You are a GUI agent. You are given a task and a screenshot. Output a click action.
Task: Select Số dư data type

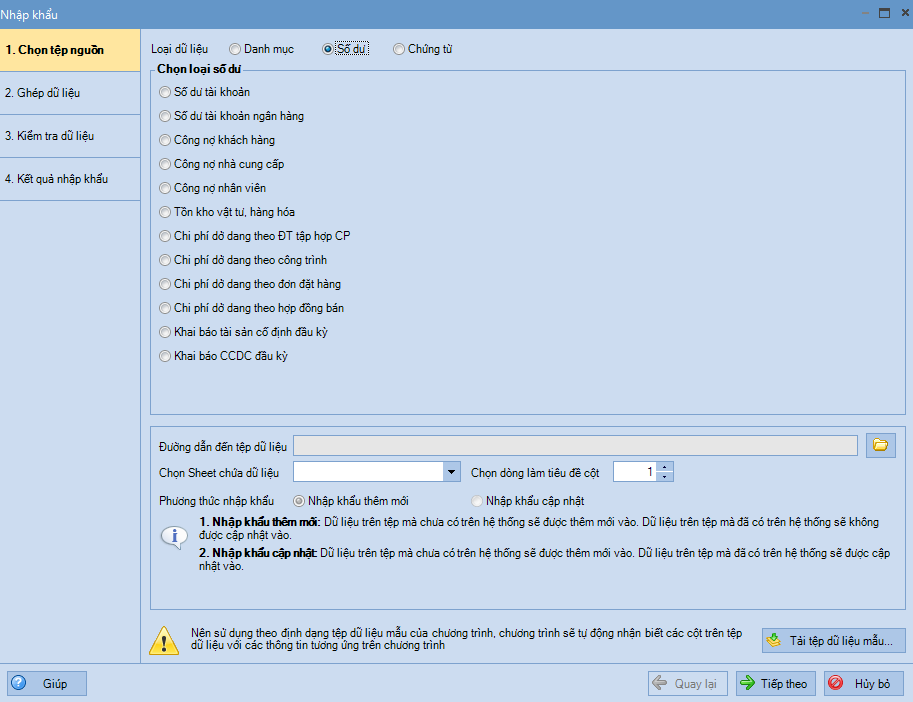coord(345,49)
